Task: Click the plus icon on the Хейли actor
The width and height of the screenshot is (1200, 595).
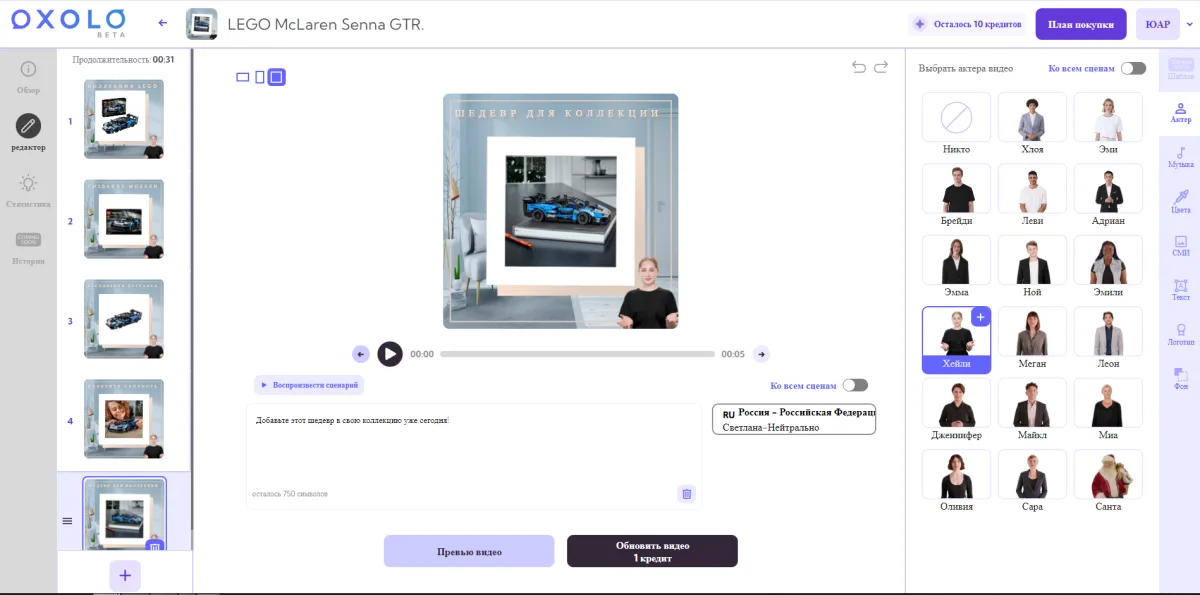Action: [980, 317]
